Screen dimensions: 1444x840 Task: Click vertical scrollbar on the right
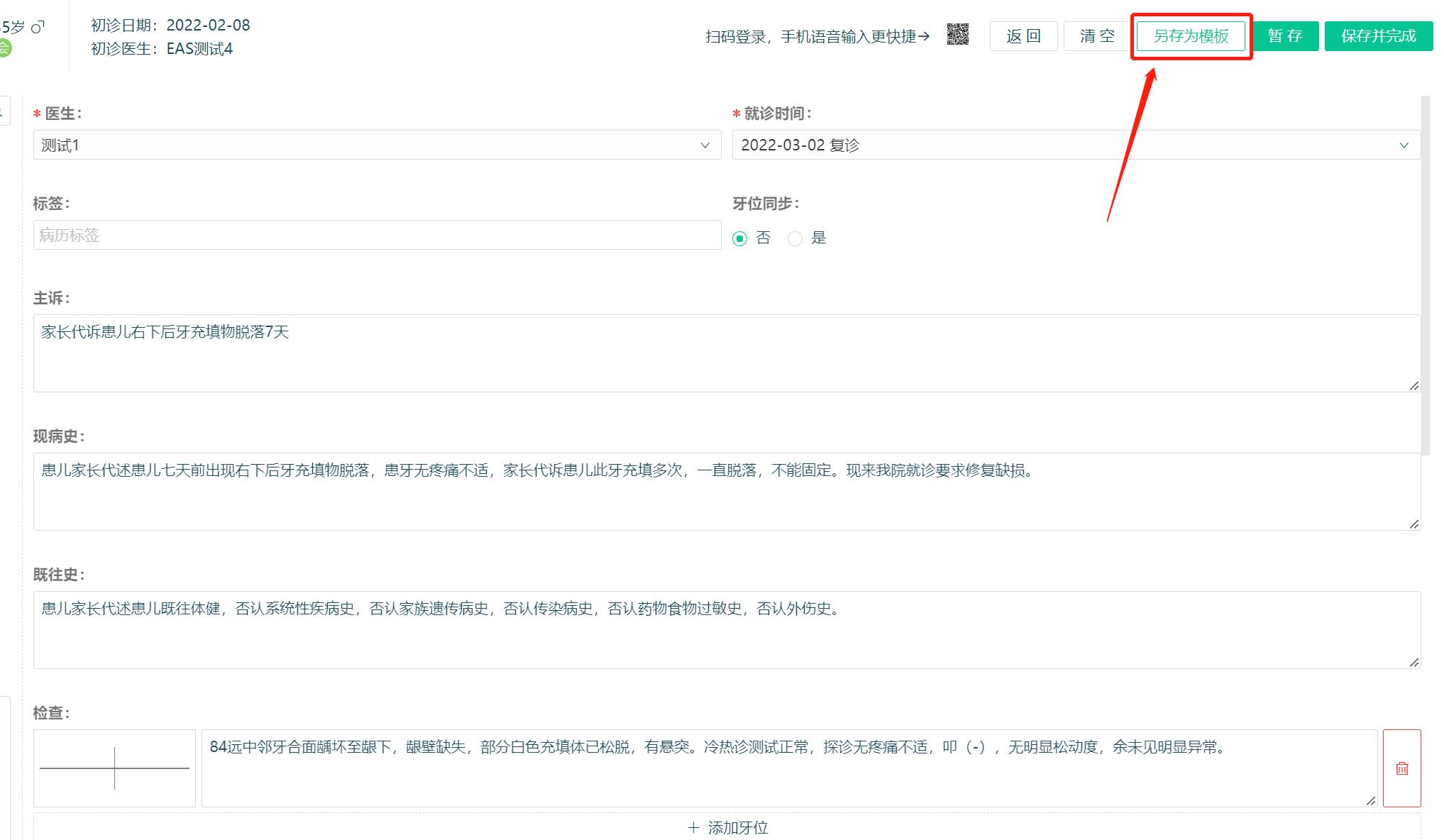click(1426, 277)
